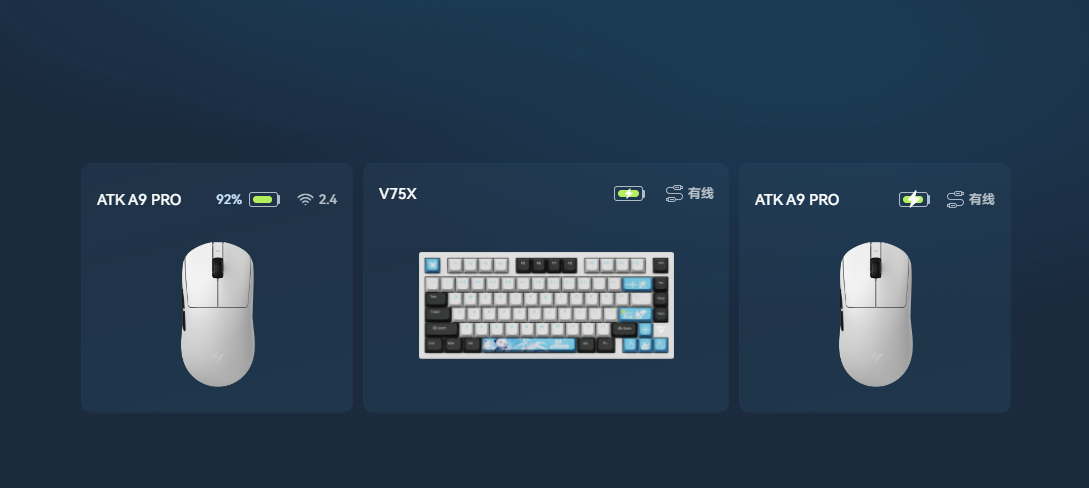Select the V75X keyboard image
This screenshot has width=1089, height=488.
pyautogui.click(x=547, y=305)
